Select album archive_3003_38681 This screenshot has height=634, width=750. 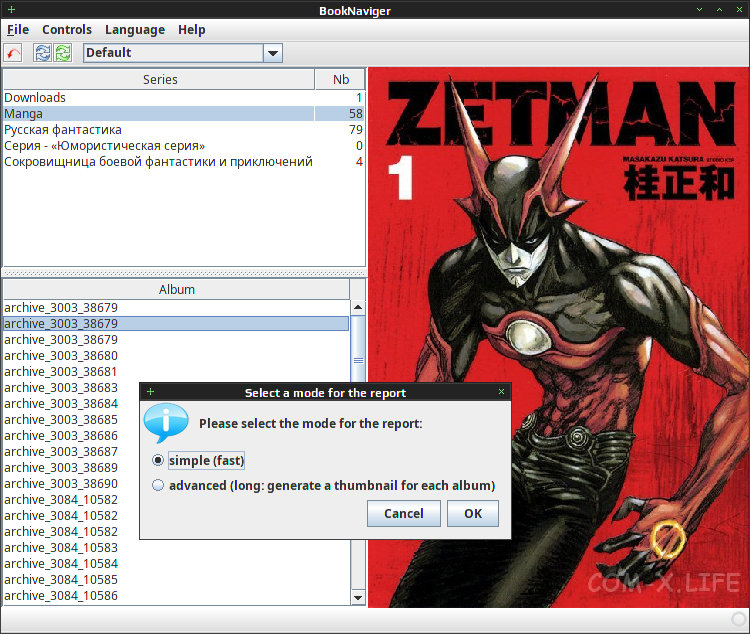pos(176,371)
